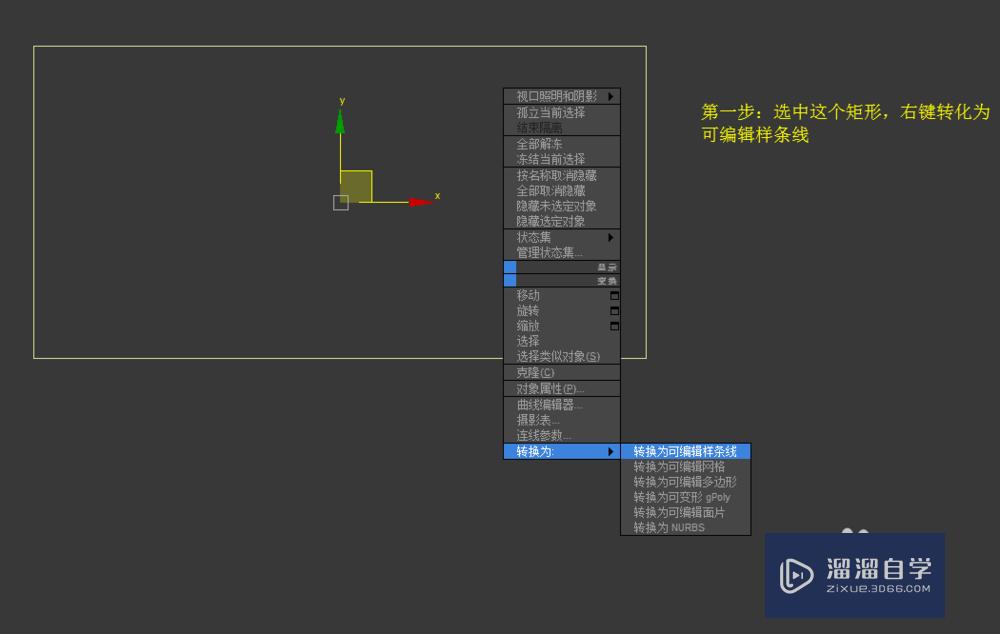This screenshot has height=634, width=1000.
Task: Open 摄影表...
Action: tap(562, 420)
